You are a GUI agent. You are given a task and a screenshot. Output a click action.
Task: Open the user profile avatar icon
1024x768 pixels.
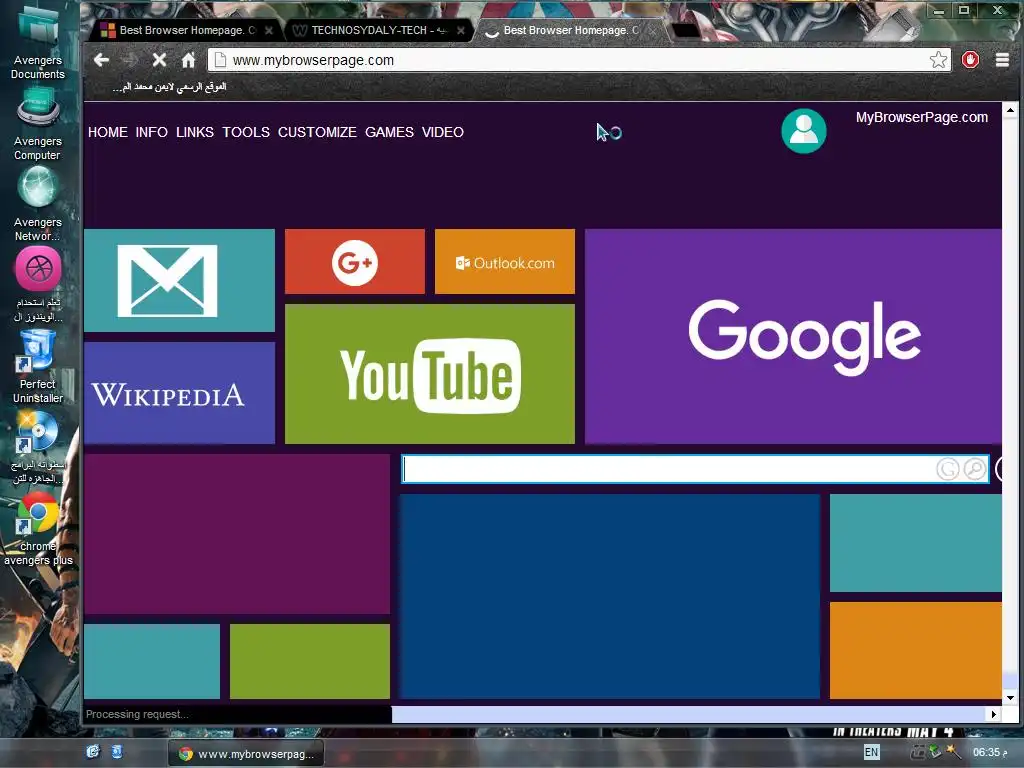[x=804, y=131]
